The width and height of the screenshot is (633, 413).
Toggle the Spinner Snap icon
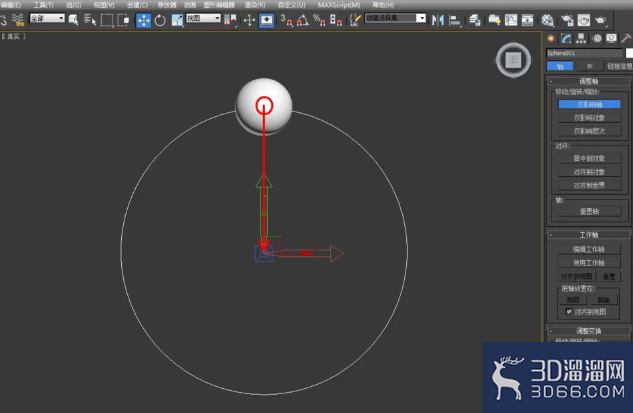tap(336, 20)
